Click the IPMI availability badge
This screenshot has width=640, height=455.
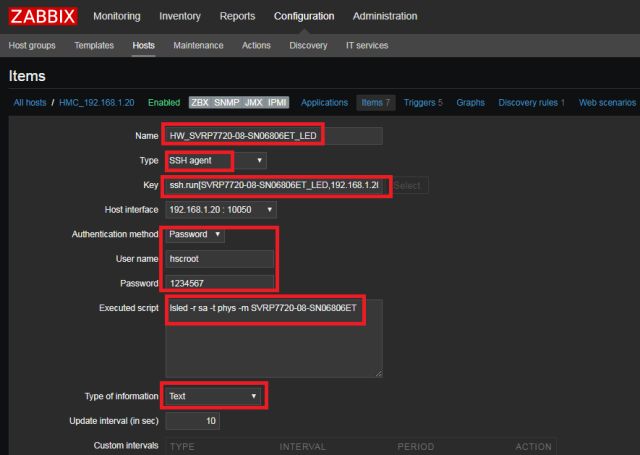coord(277,102)
